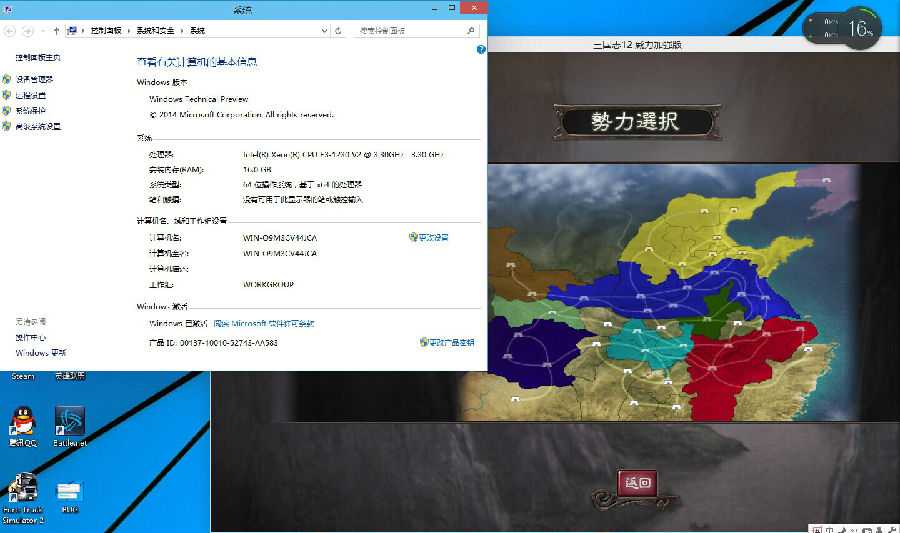The height and width of the screenshot is (533, 900).
Task: Click the back arrow in System window
Action: (10, 31)
